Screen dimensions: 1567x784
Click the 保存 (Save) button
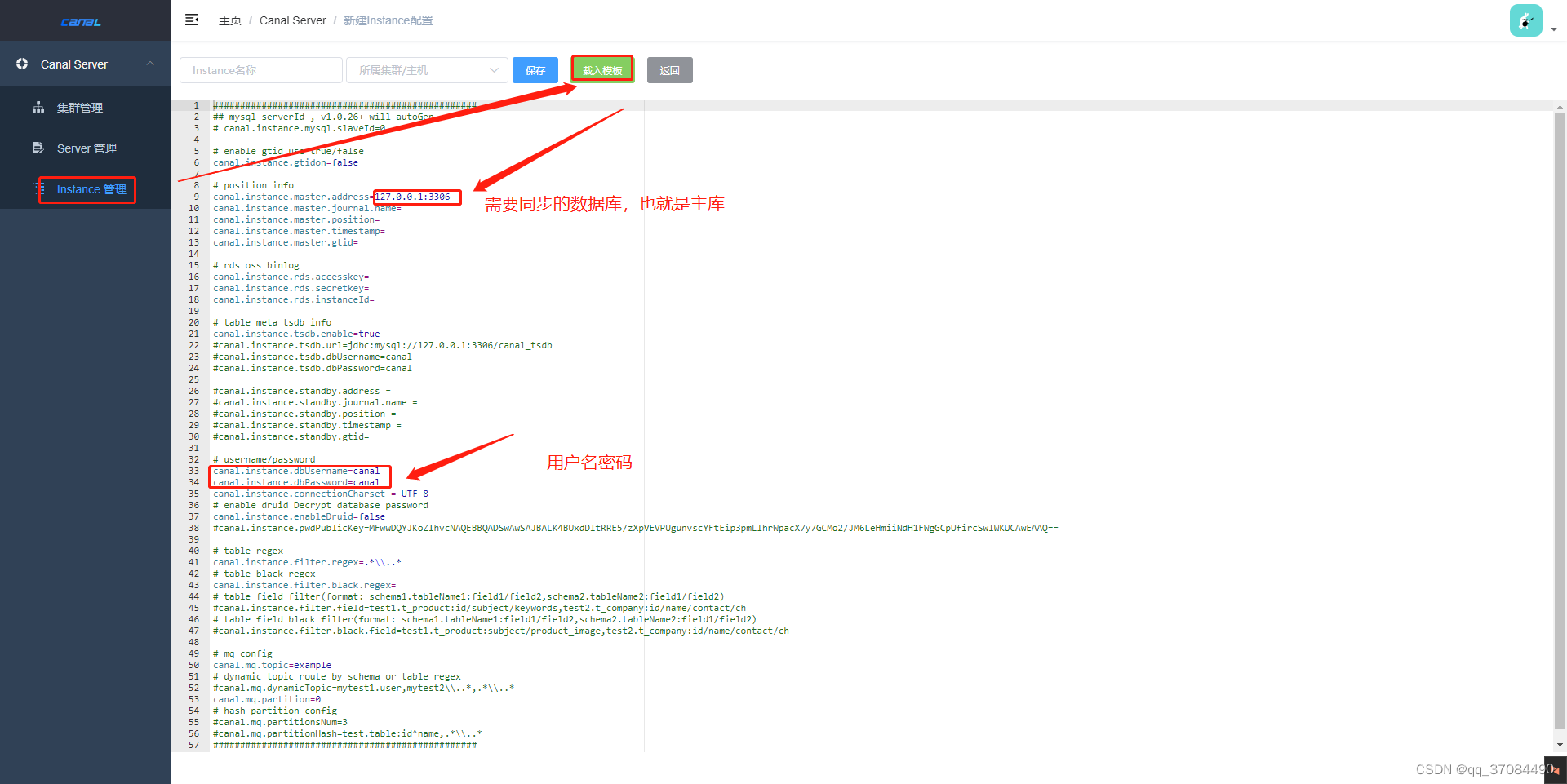(x=535, y=70)
